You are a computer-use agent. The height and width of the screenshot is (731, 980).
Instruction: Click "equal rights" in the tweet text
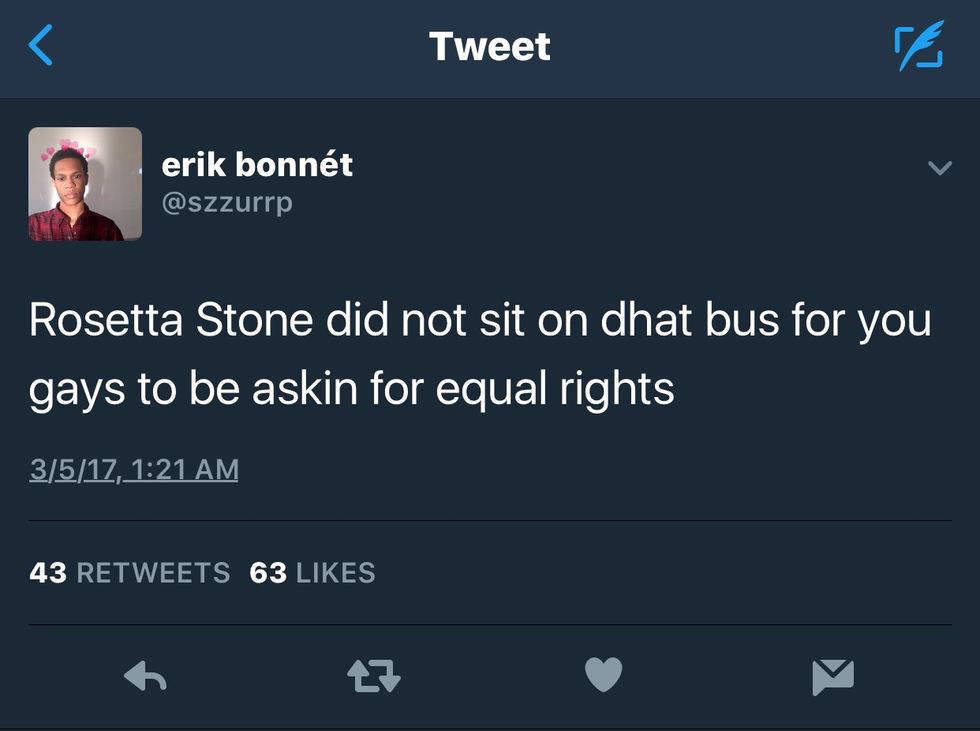point(554,389)
